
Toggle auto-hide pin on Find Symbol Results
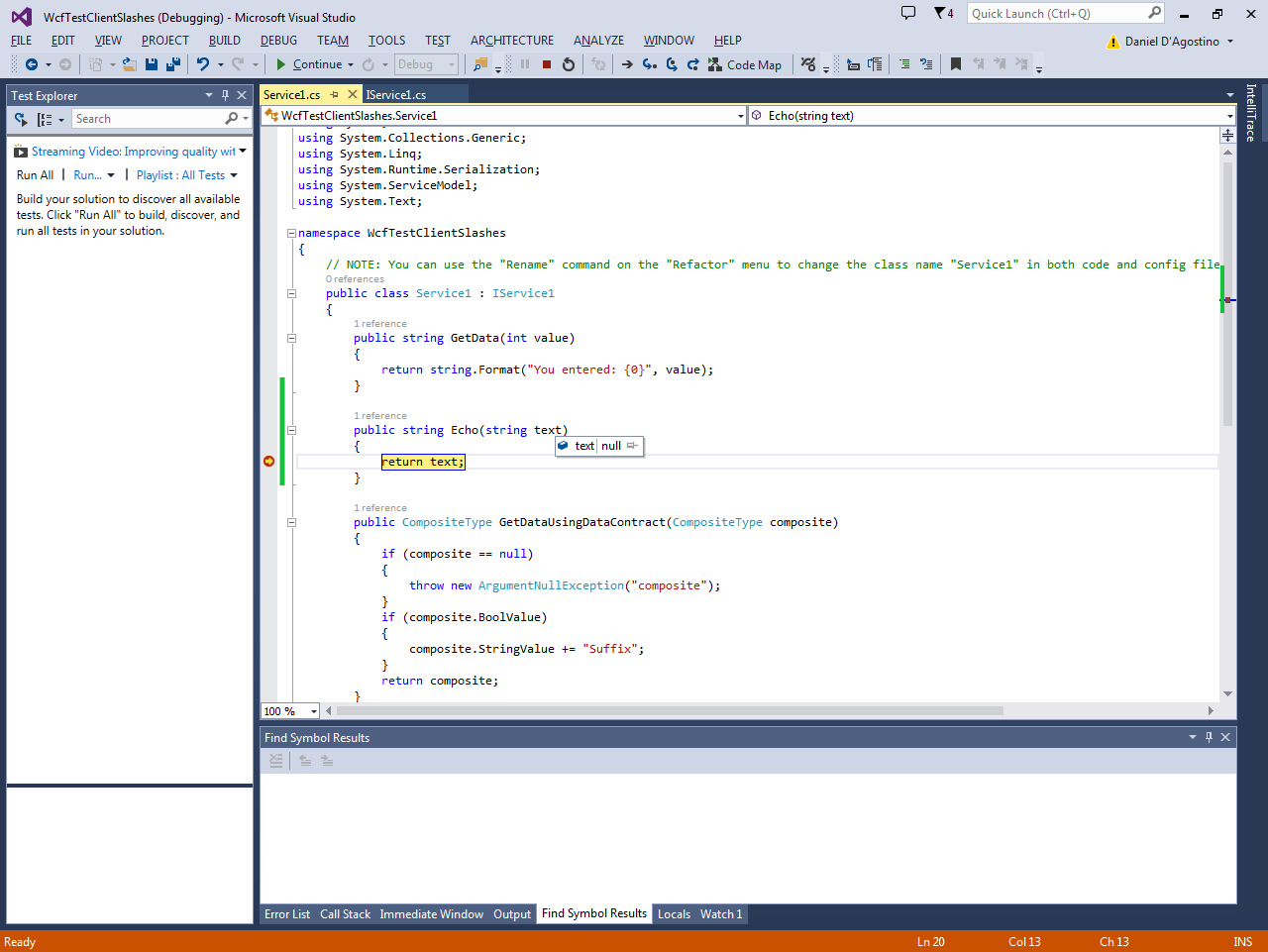1209,737
